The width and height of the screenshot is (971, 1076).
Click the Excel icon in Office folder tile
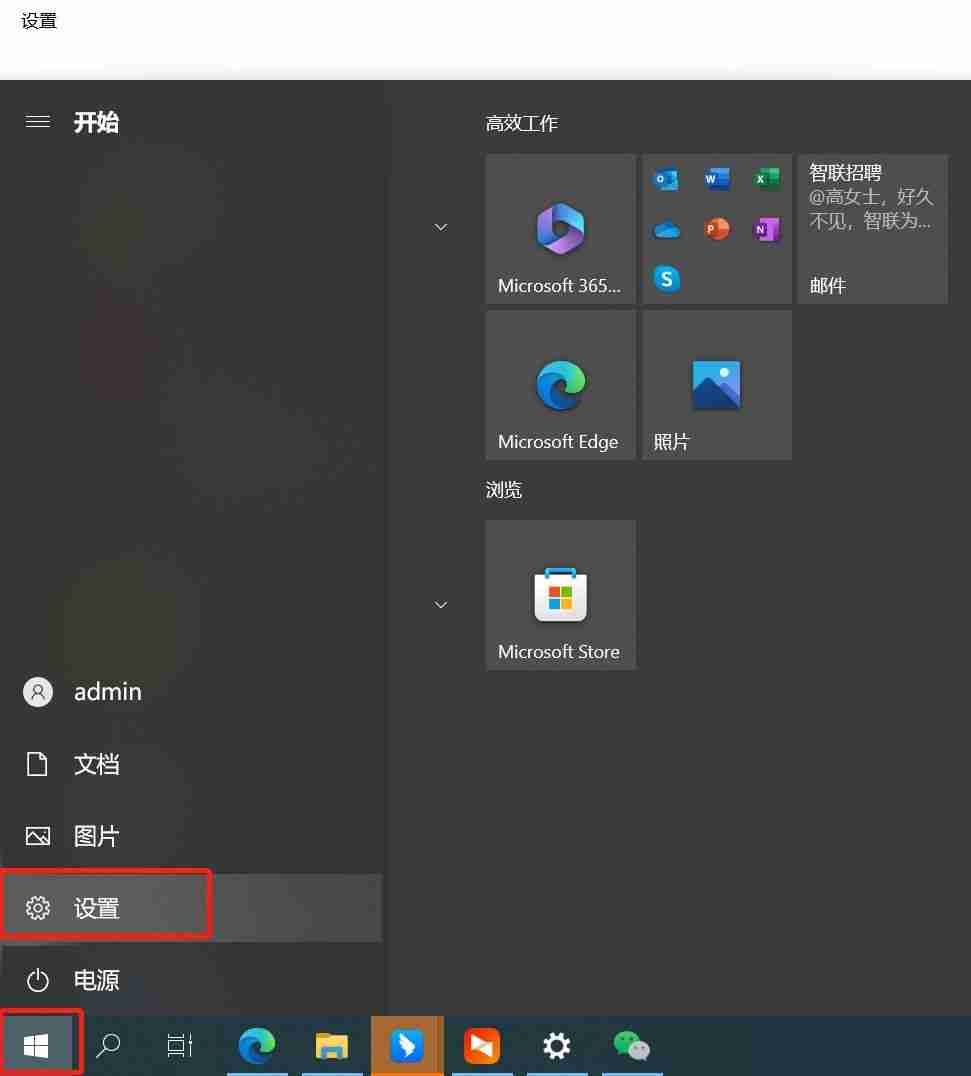coord(766,180)
